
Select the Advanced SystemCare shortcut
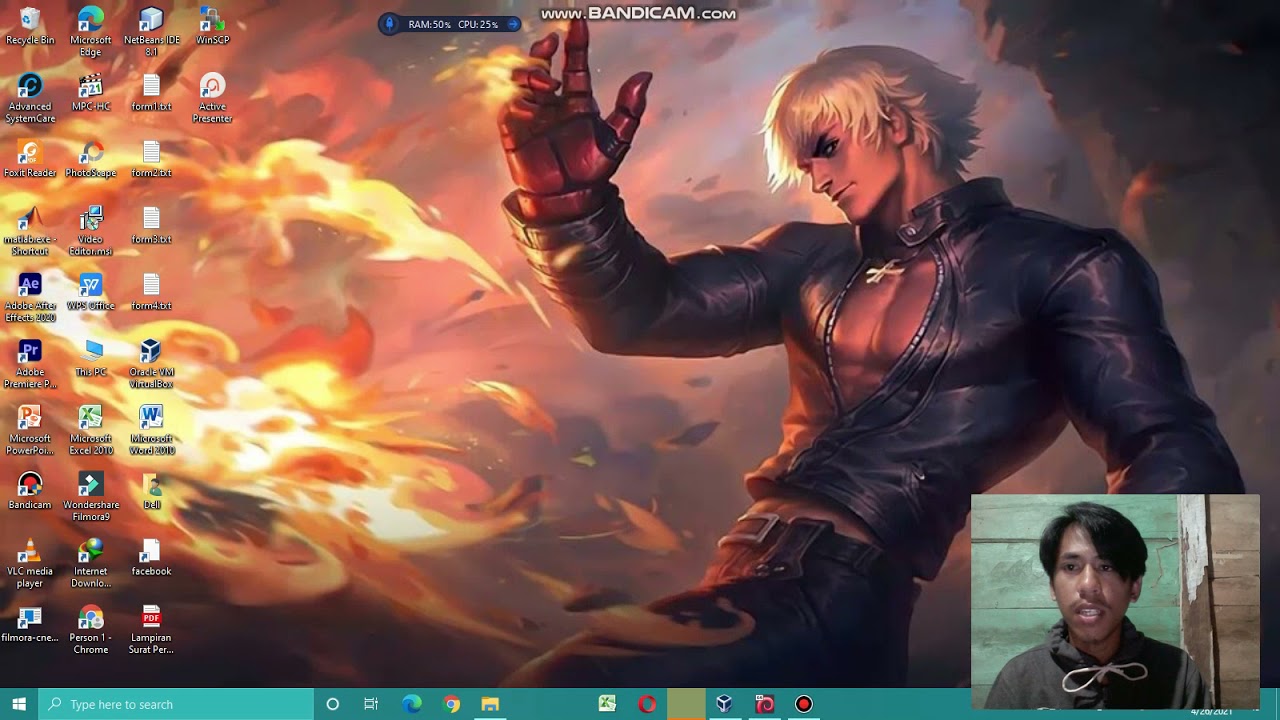pyautogui.click(x=30, y=98)
